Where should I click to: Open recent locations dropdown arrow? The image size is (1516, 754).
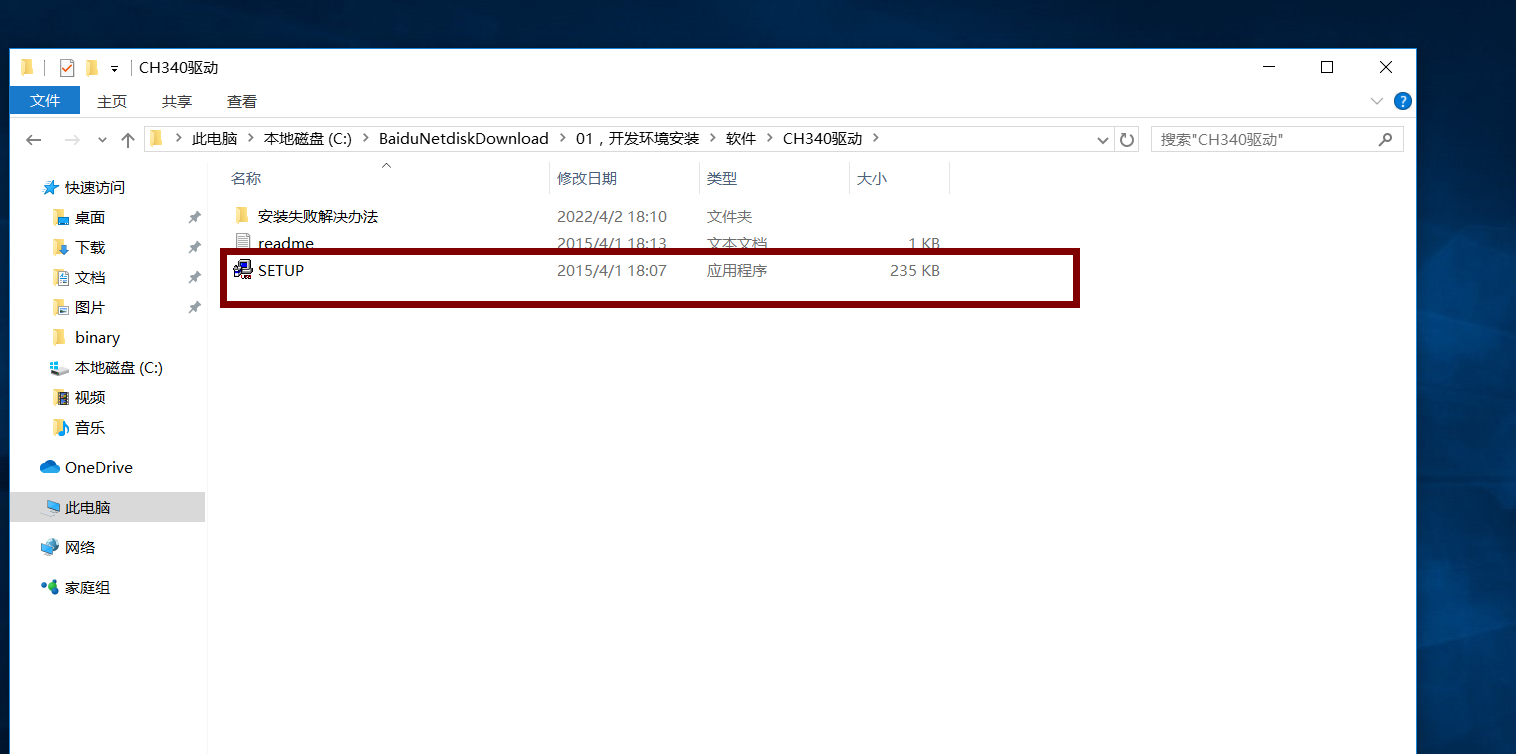coord(102,140)
